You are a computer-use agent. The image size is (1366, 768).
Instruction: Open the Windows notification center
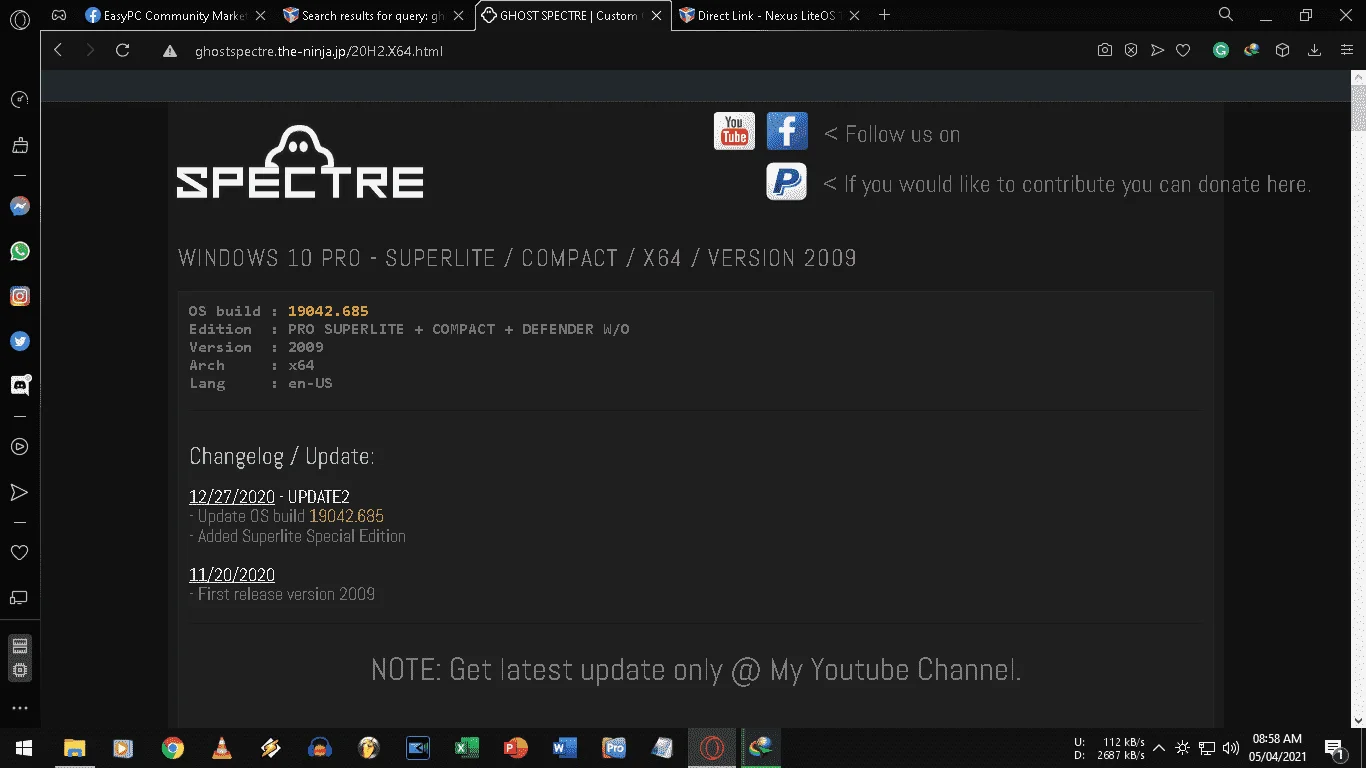(x=1333, y=747)
